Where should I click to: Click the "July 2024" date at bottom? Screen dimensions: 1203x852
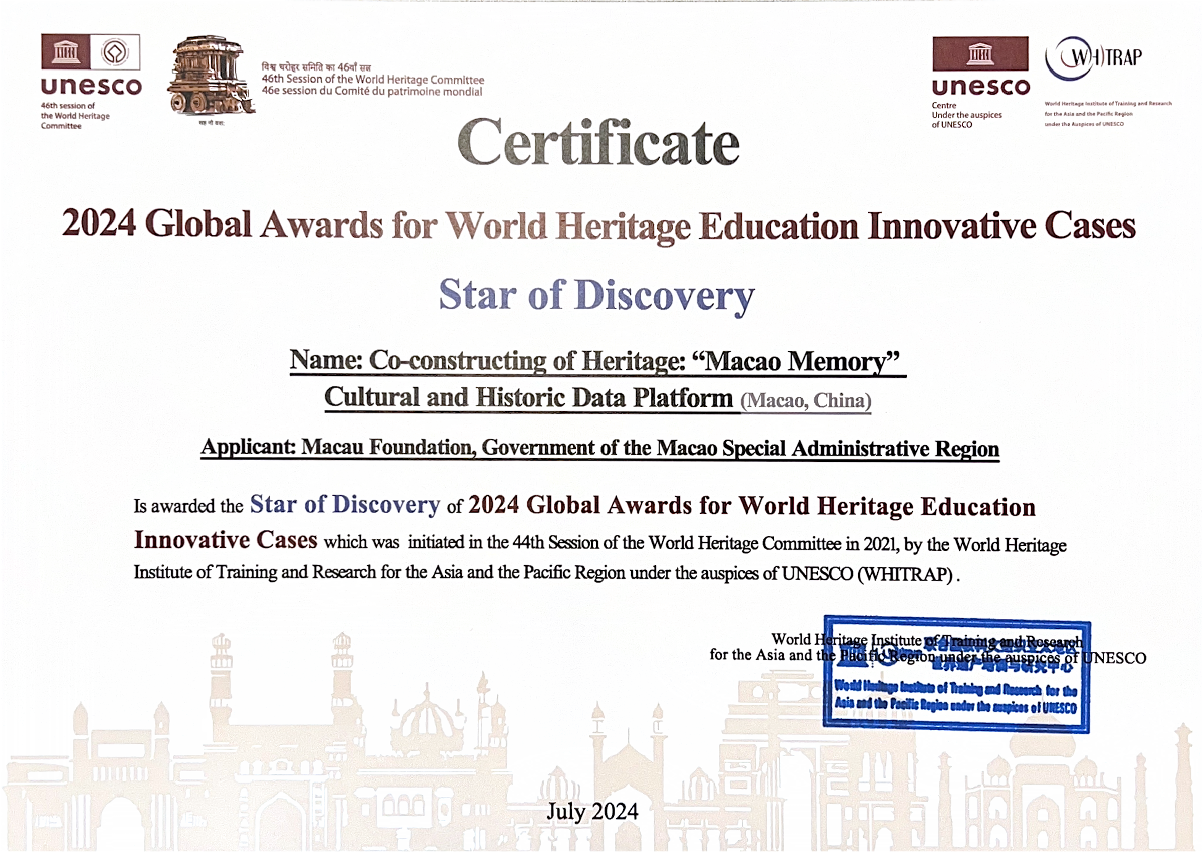(x=592, y=811)
